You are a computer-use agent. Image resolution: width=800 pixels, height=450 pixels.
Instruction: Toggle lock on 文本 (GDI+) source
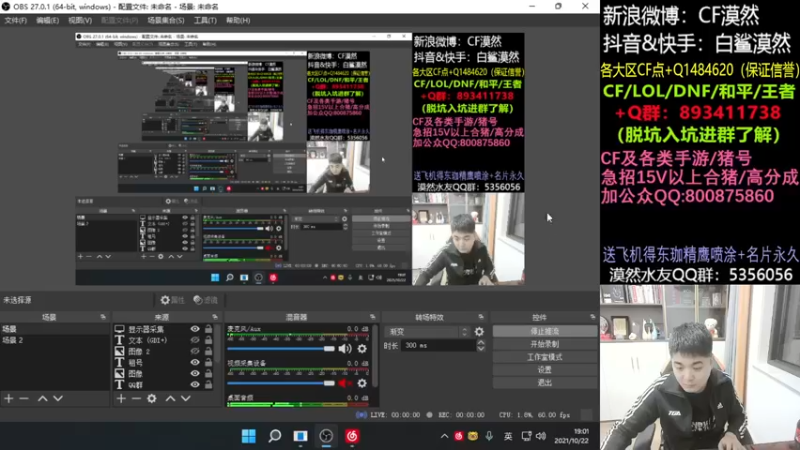tap(208, 340)
